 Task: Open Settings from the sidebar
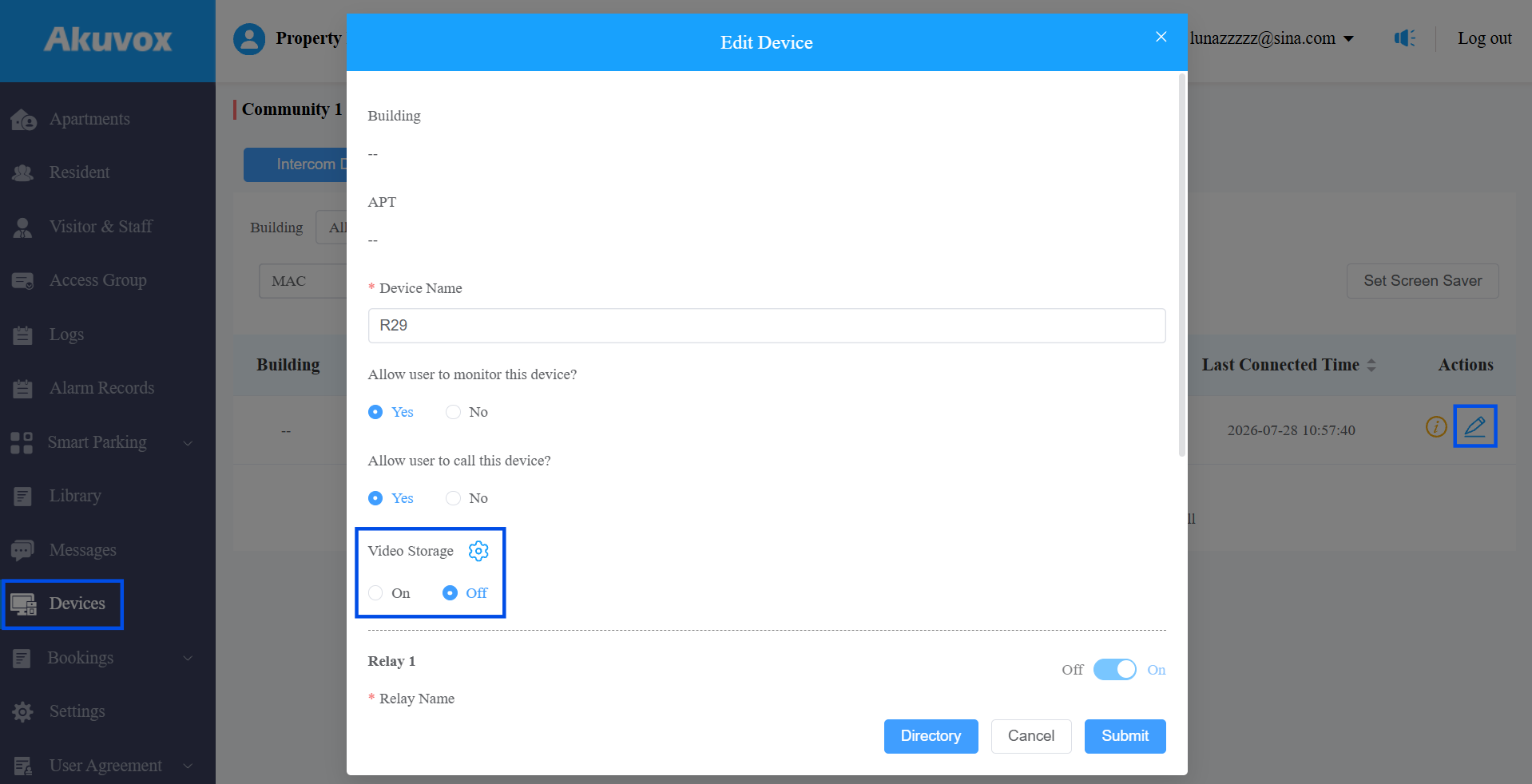click(x=77, y=711)
